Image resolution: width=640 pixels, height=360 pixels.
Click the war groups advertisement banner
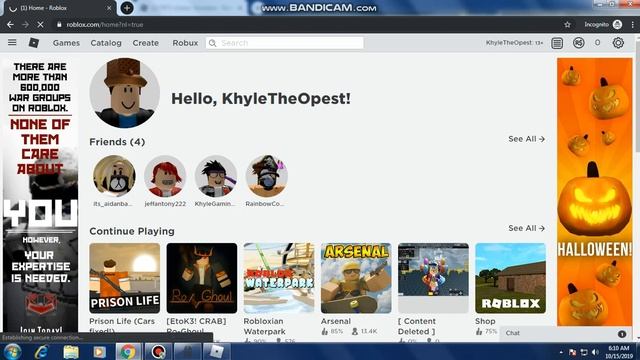pyautogui.click(x=40, y=195)
